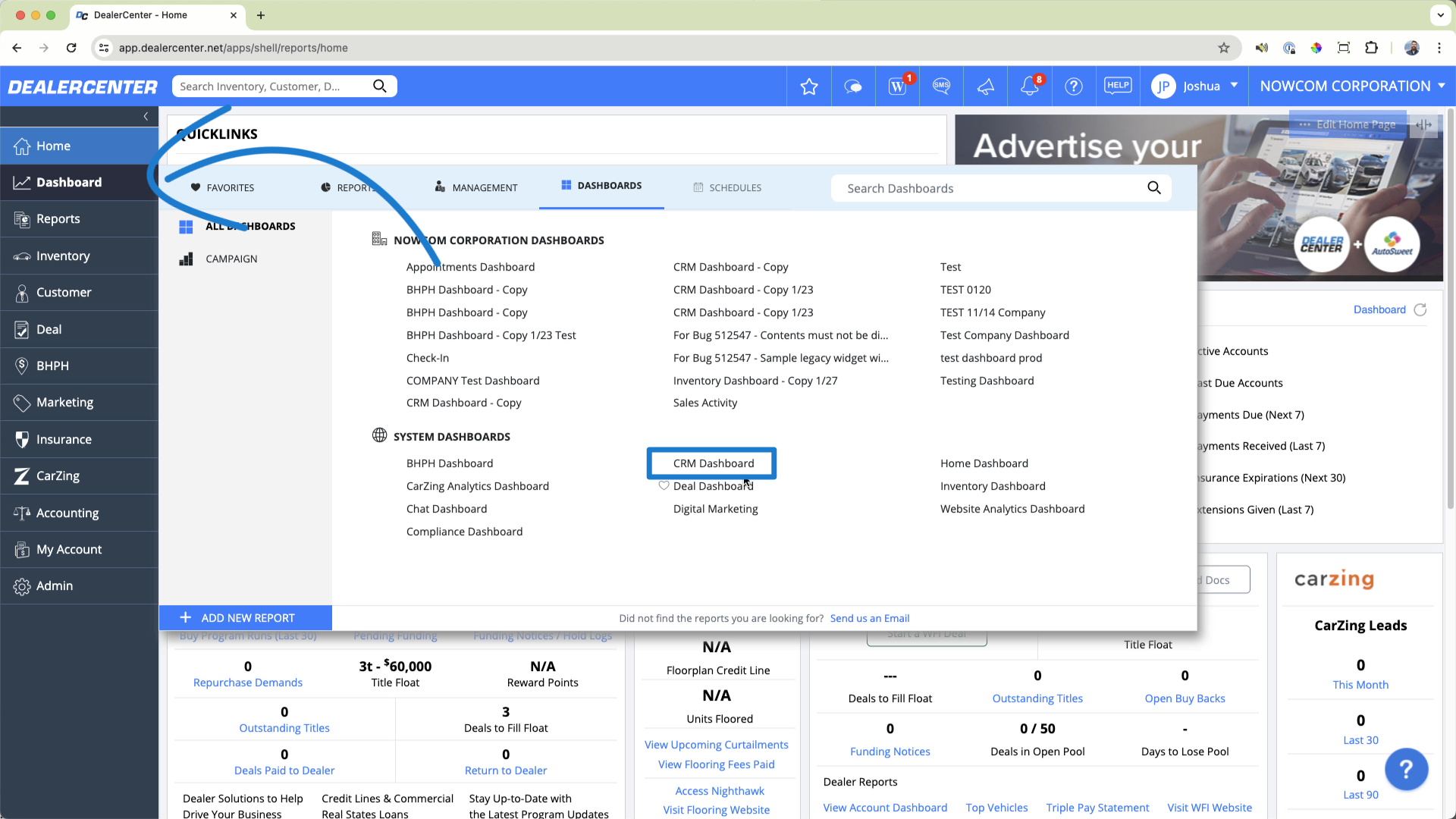The width and height of the screenshot is (1456, 819).
Task: Open My Account in the sidebar
Action: [80, 550]
